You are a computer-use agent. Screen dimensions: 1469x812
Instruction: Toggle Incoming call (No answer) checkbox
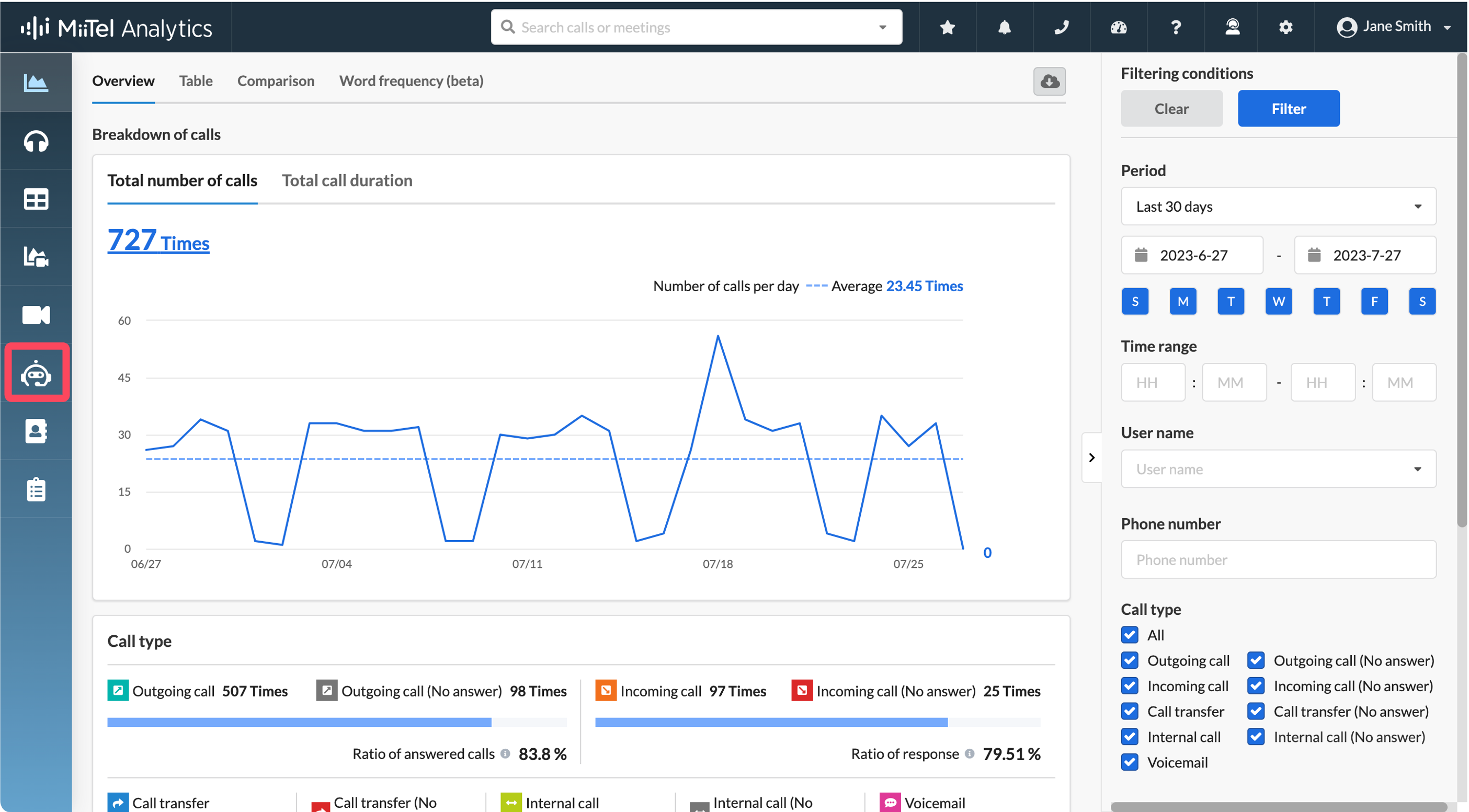tap(1256, 685)
